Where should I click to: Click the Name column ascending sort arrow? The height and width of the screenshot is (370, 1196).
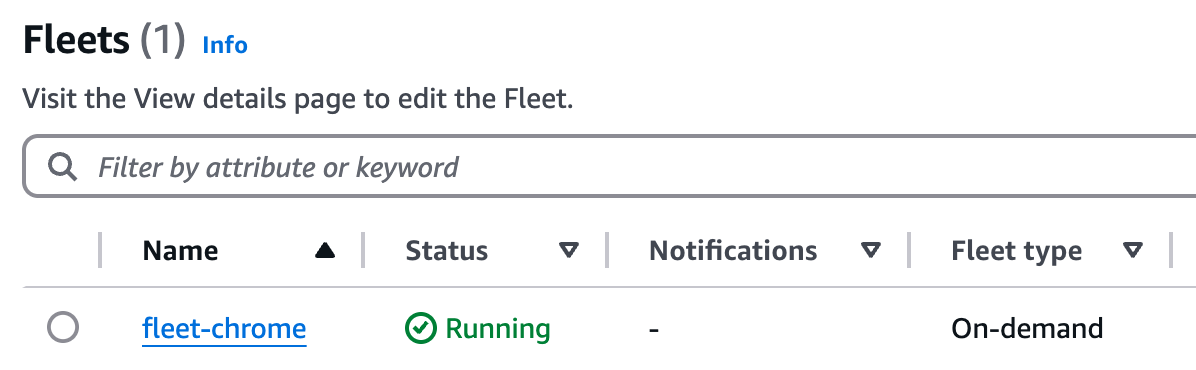[326, 251]
